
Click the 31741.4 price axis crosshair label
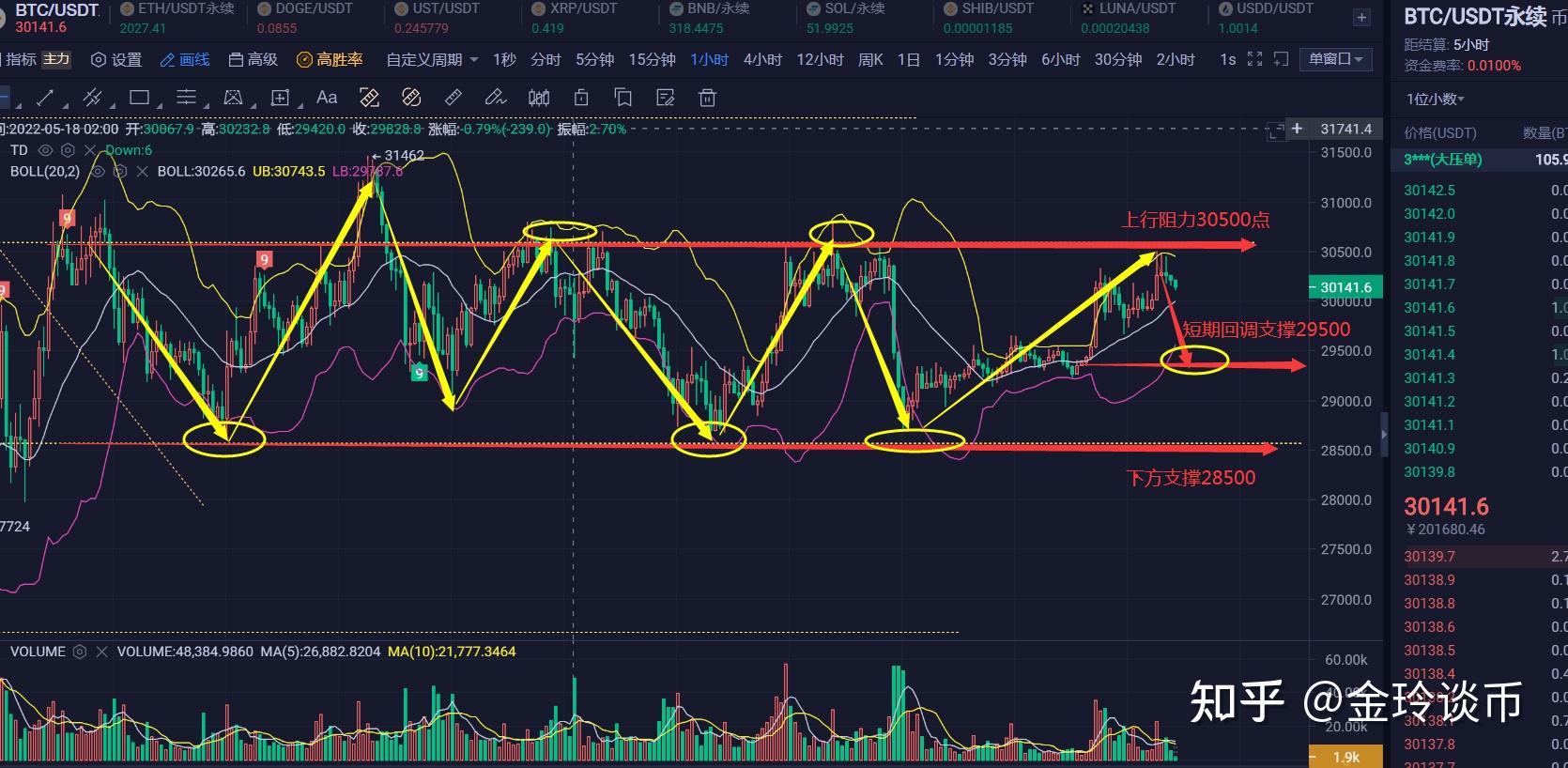pyautogui.click(x=1345, y=129)
